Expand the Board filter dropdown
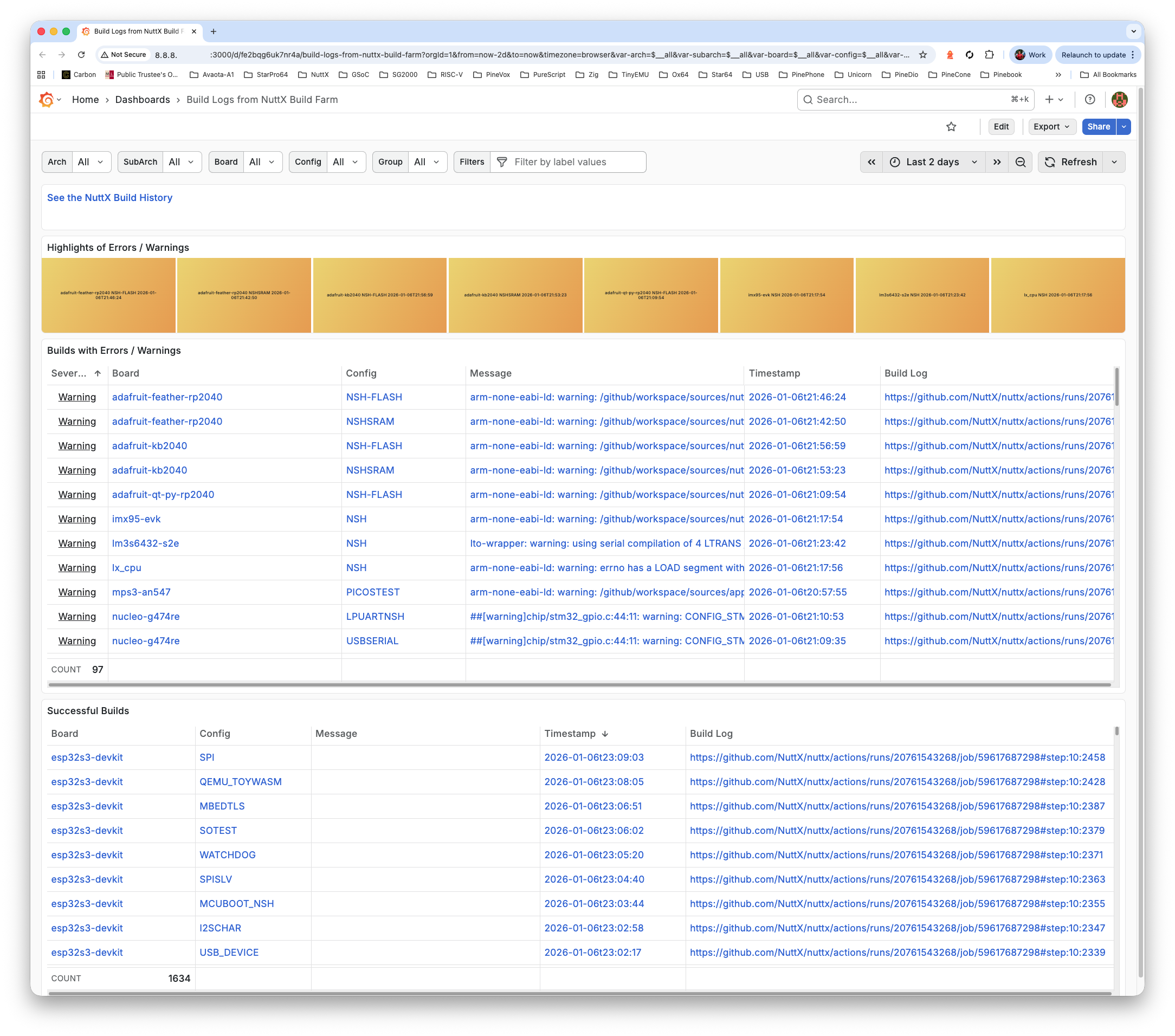This screenshot has width=1175, height=1036. [x=262, y=161]
